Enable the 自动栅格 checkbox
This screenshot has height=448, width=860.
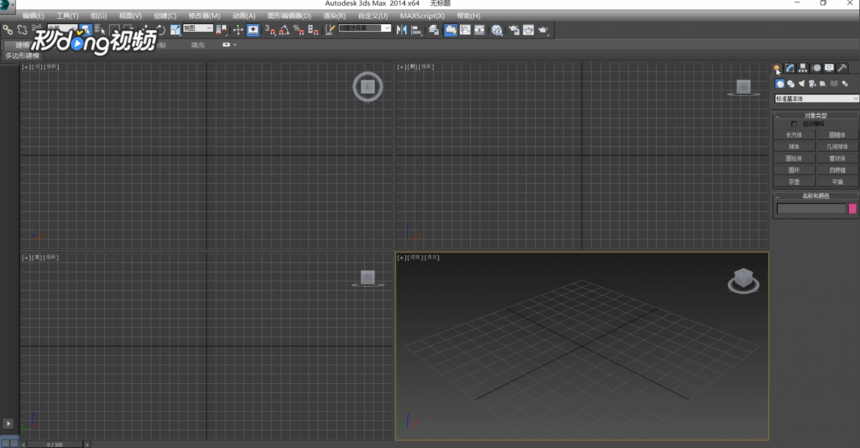794,124
